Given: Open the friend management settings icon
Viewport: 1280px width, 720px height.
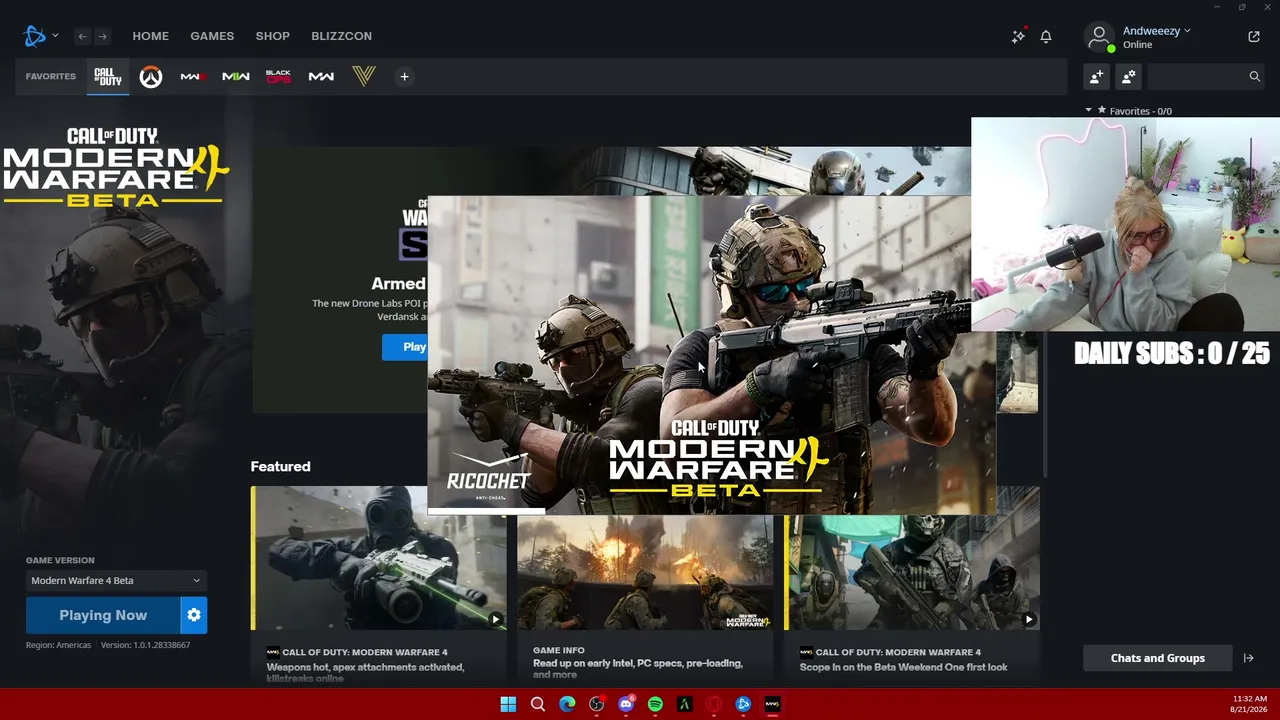Looking at the screenshot, I should (x=1129, y=77).
